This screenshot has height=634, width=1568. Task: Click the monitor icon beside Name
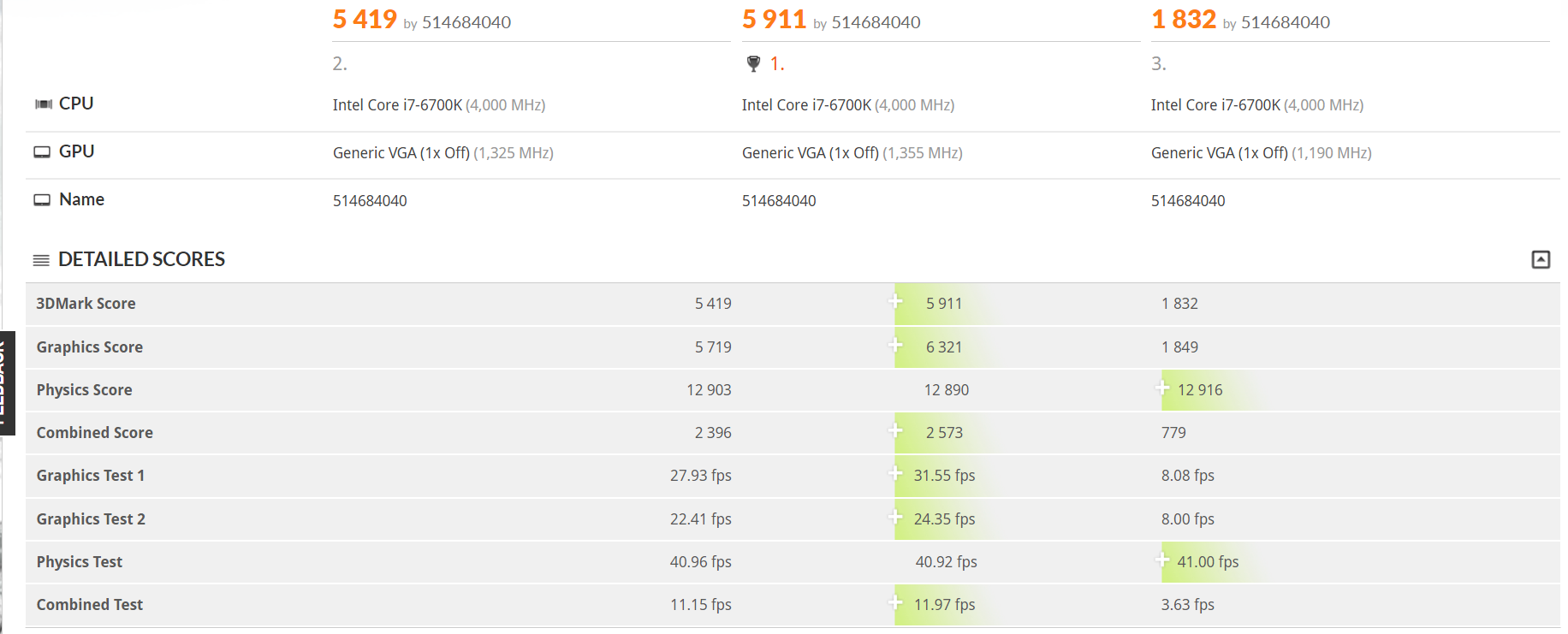(x=42, y=200)
